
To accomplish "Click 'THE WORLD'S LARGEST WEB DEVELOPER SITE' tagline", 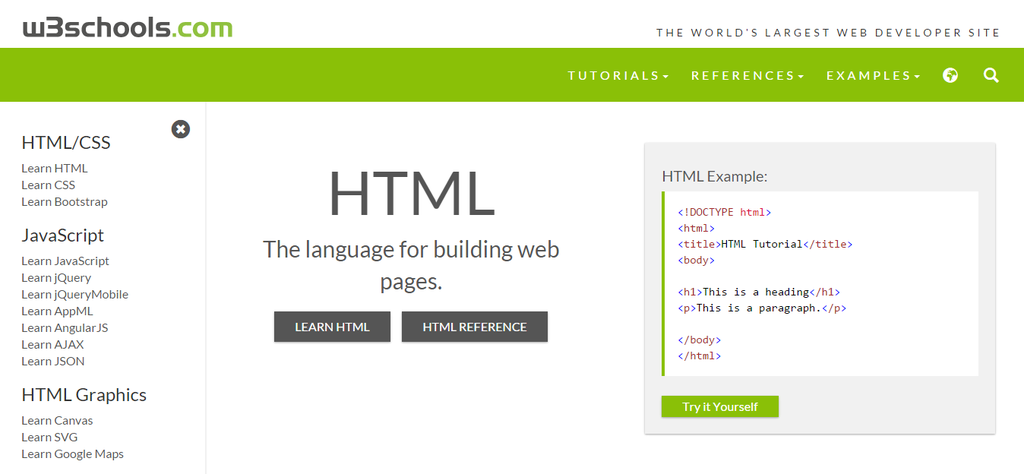I will (828, 33).
